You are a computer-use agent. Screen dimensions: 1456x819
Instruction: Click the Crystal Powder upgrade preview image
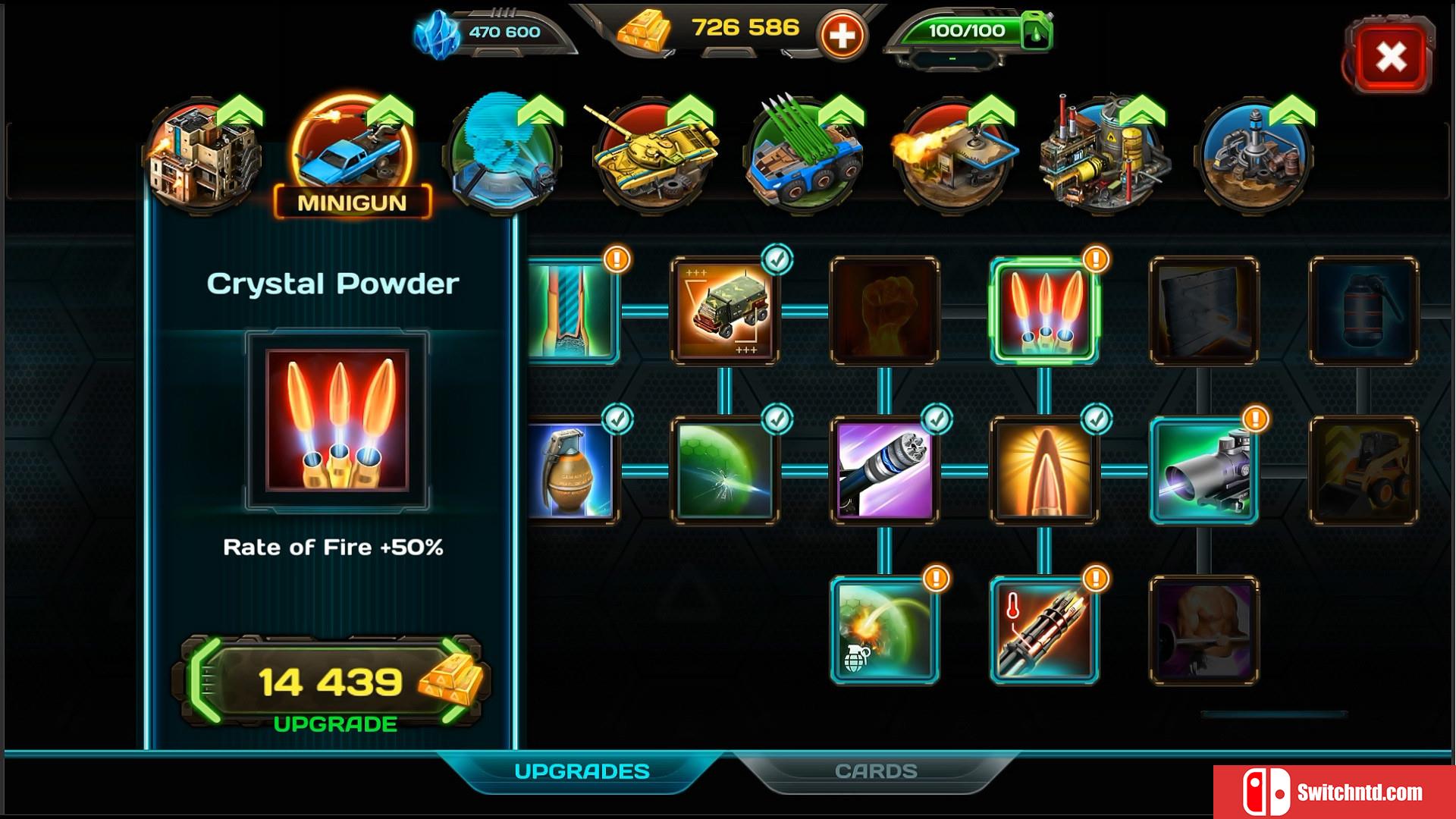(337, 421)
